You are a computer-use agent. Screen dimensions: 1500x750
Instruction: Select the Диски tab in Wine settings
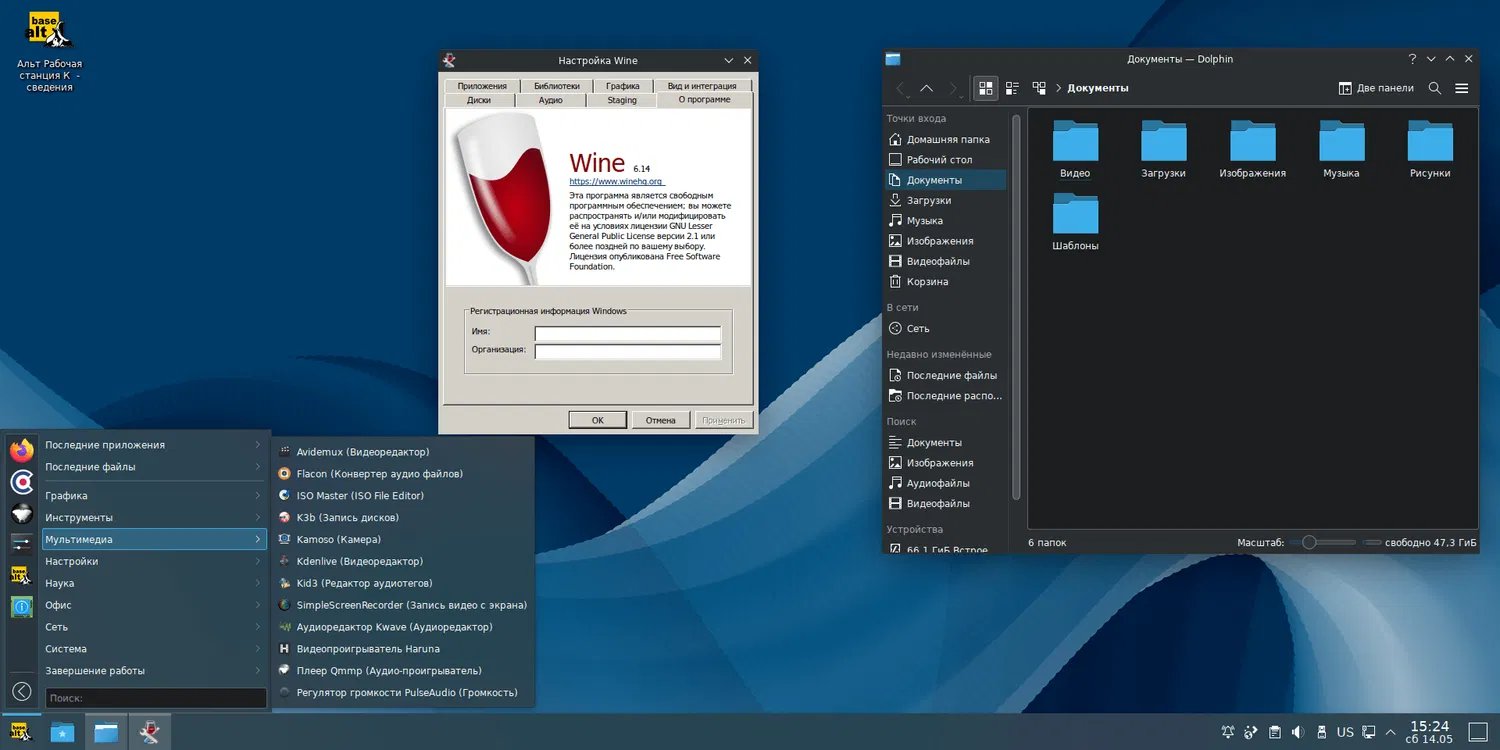(x=478, y=100)
